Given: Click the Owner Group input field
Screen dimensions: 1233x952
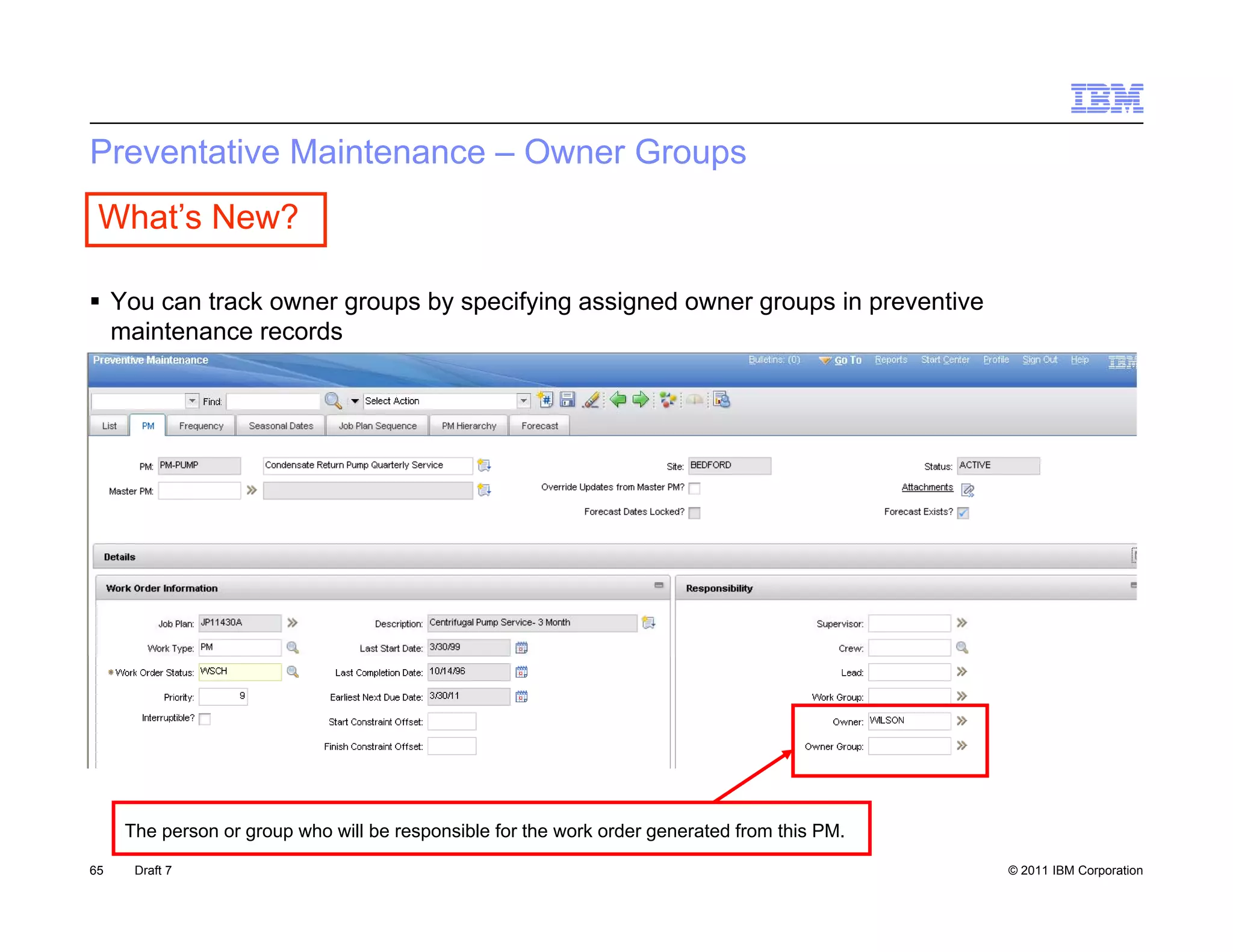Looking at the screenshot, I should [x=909, y=746].
